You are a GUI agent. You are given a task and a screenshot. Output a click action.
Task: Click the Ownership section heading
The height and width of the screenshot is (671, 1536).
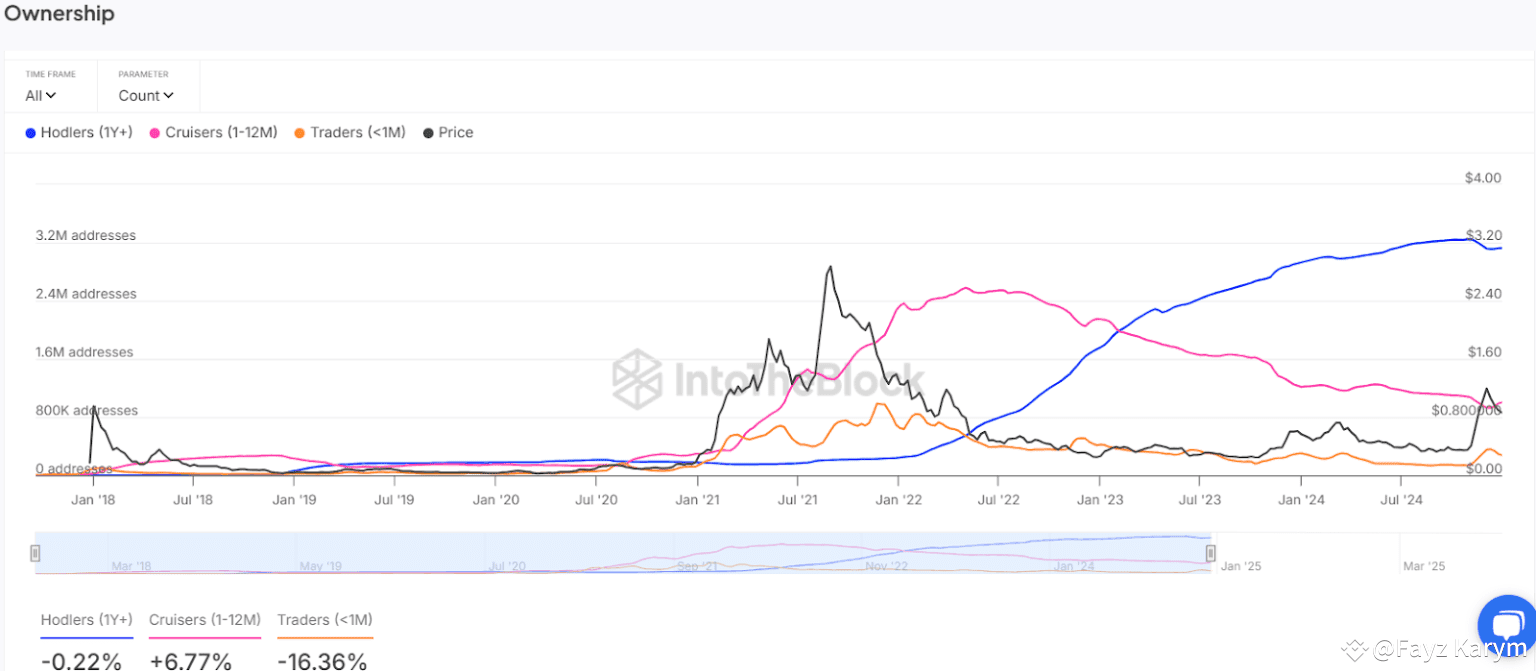click(x=59, y=14)
